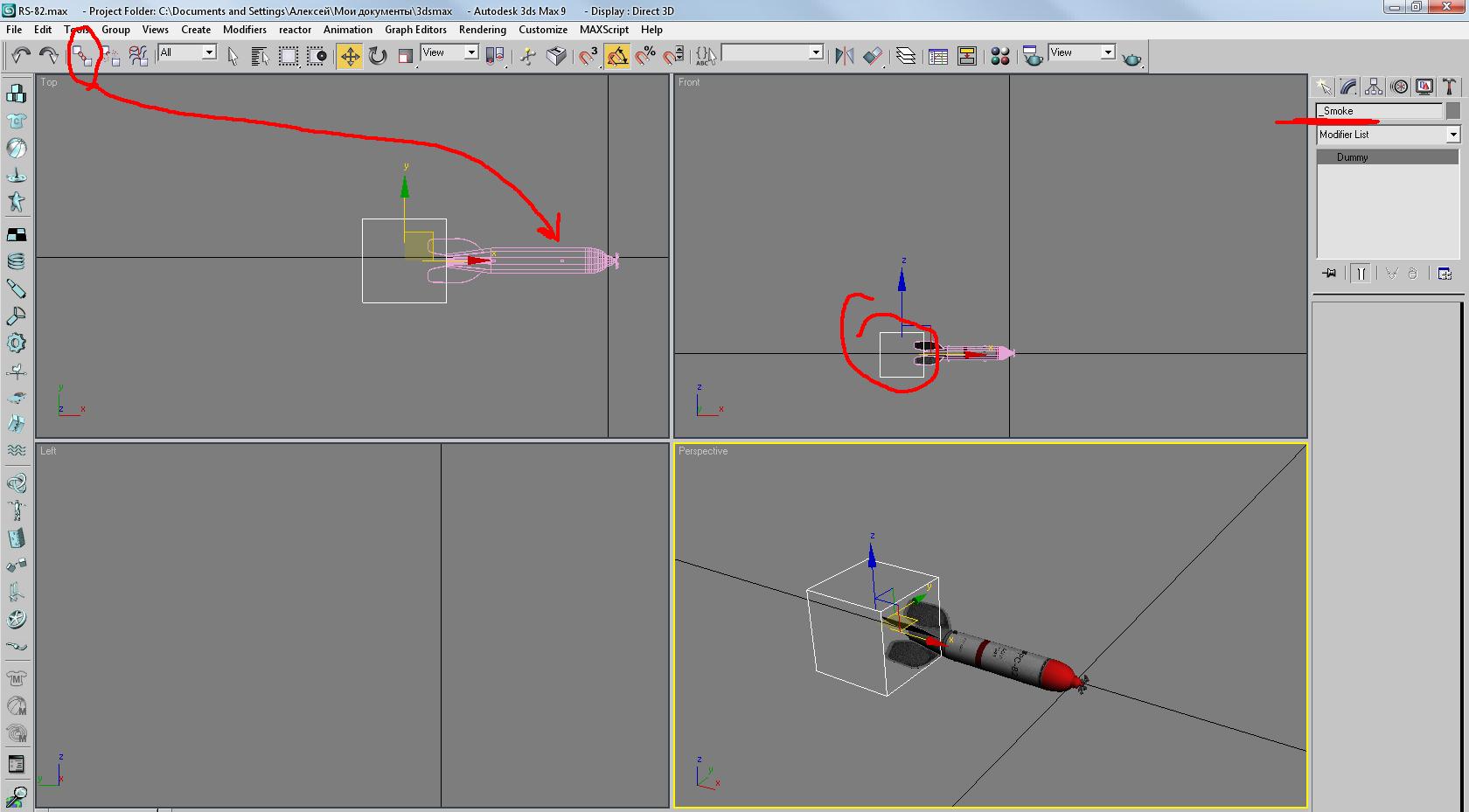Open the Modifiers menu
Viewport: 1469px width, 812px height.
pos(245,29)
